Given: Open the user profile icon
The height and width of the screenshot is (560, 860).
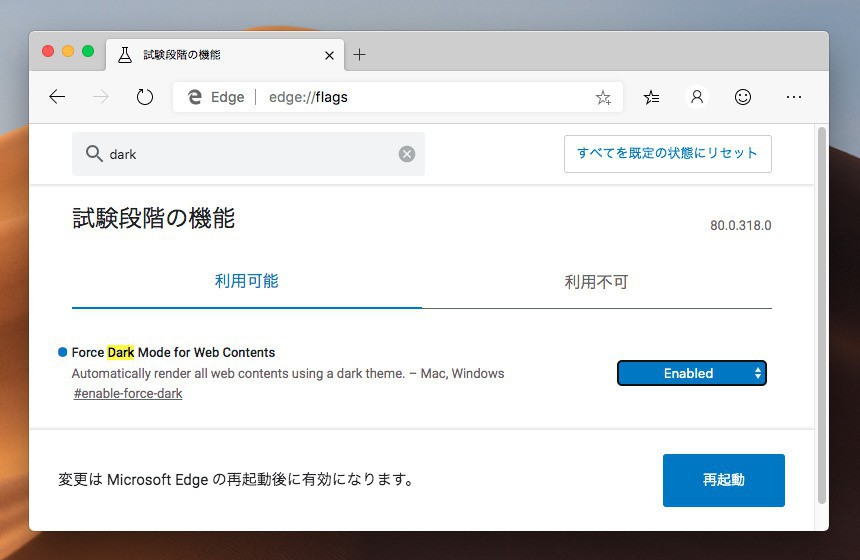Looking at the screenshot, I should [697, 97].
